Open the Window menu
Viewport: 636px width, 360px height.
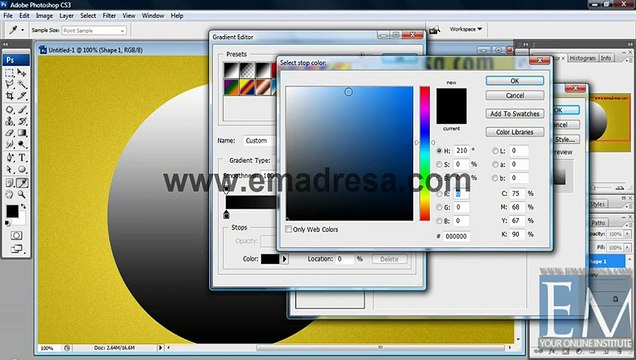[x=153, y=15]
